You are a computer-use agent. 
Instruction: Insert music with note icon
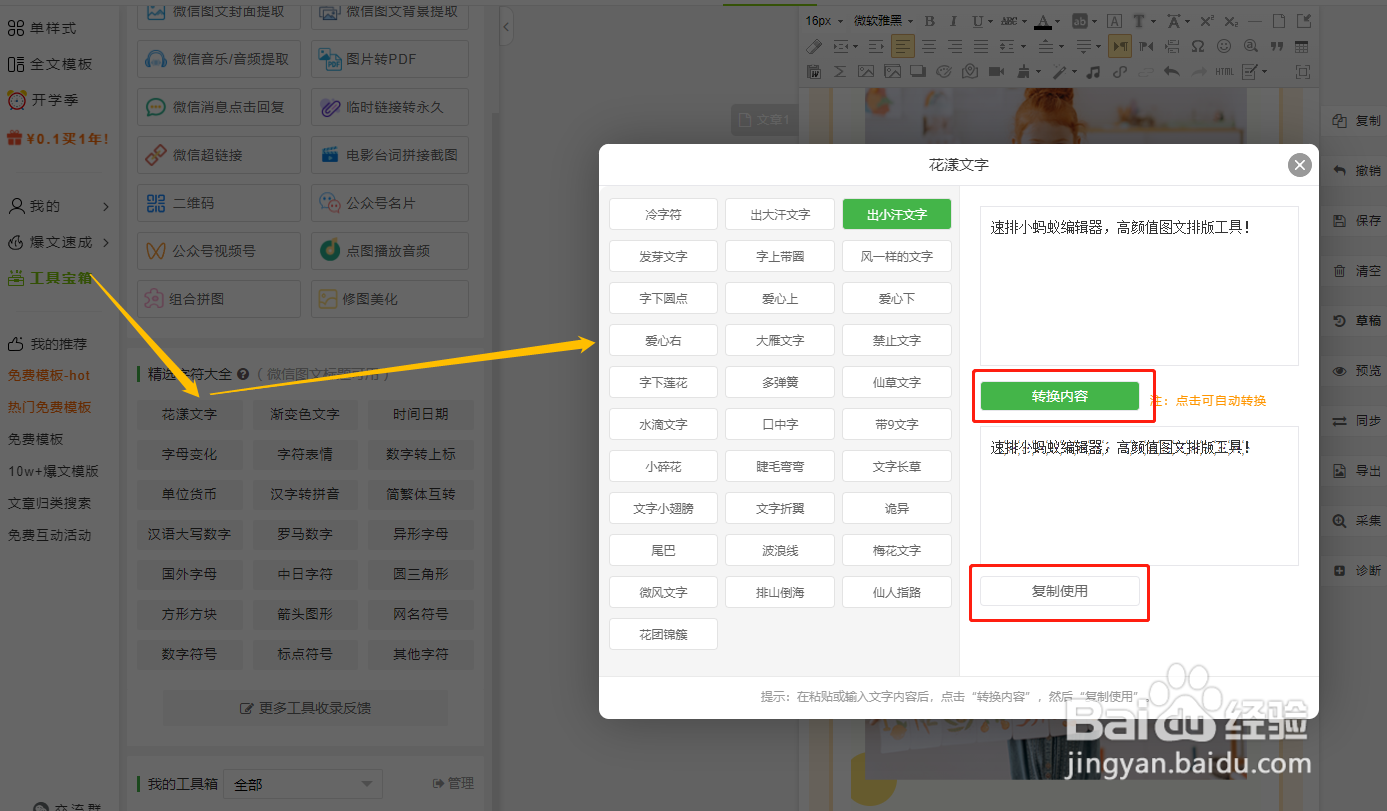coord(1093,72)
